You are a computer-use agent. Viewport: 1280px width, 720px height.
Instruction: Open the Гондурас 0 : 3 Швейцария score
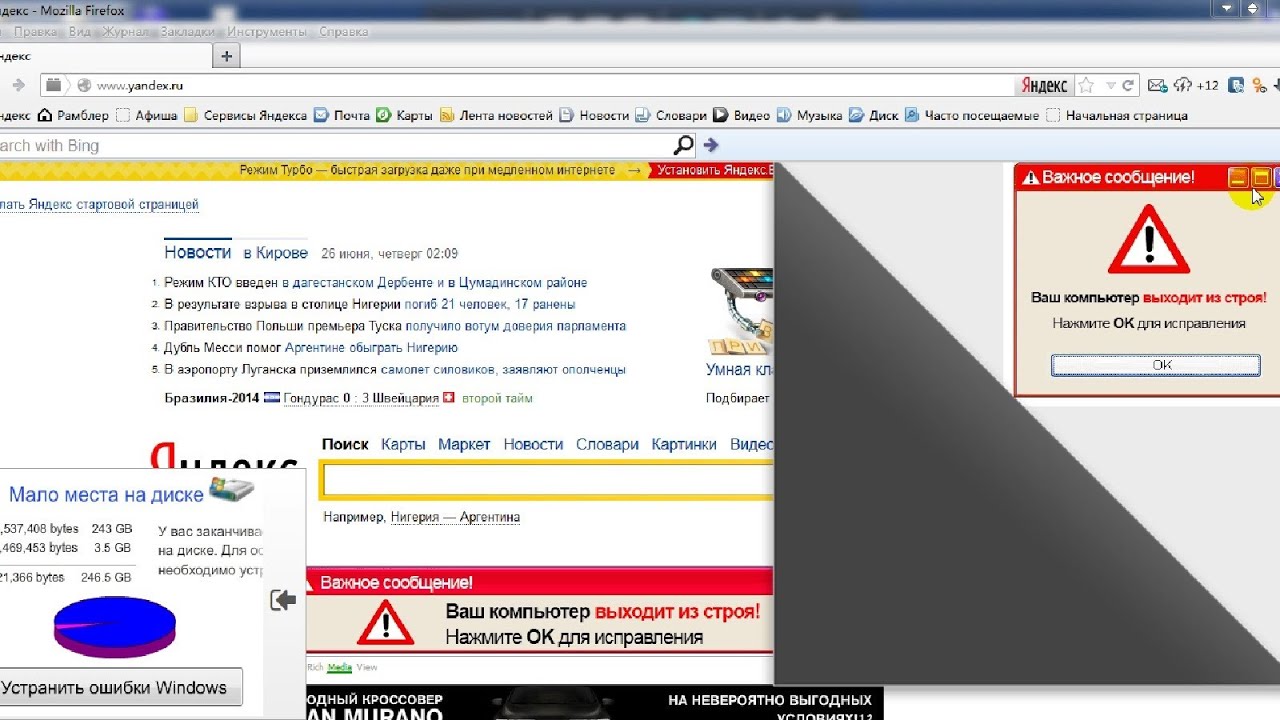[x=361, y=398]
